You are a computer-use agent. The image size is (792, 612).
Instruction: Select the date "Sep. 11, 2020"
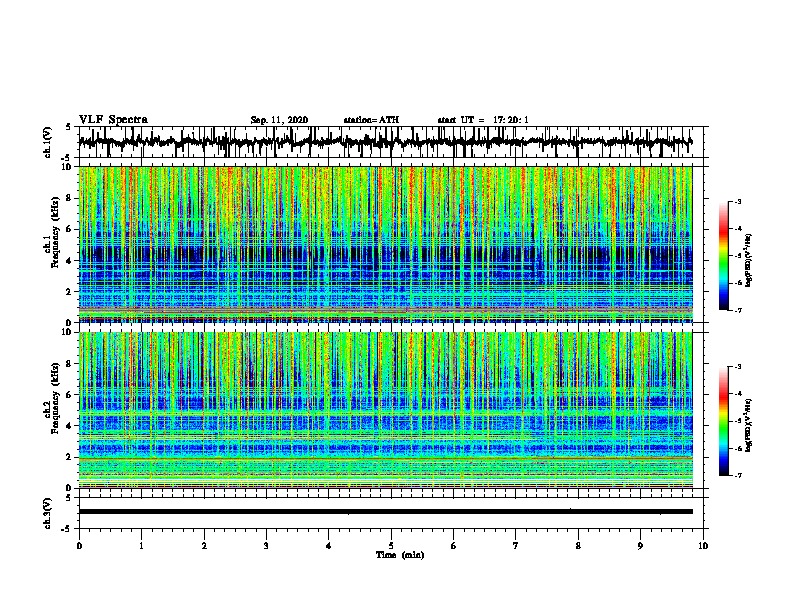click(x=279, y=120)
